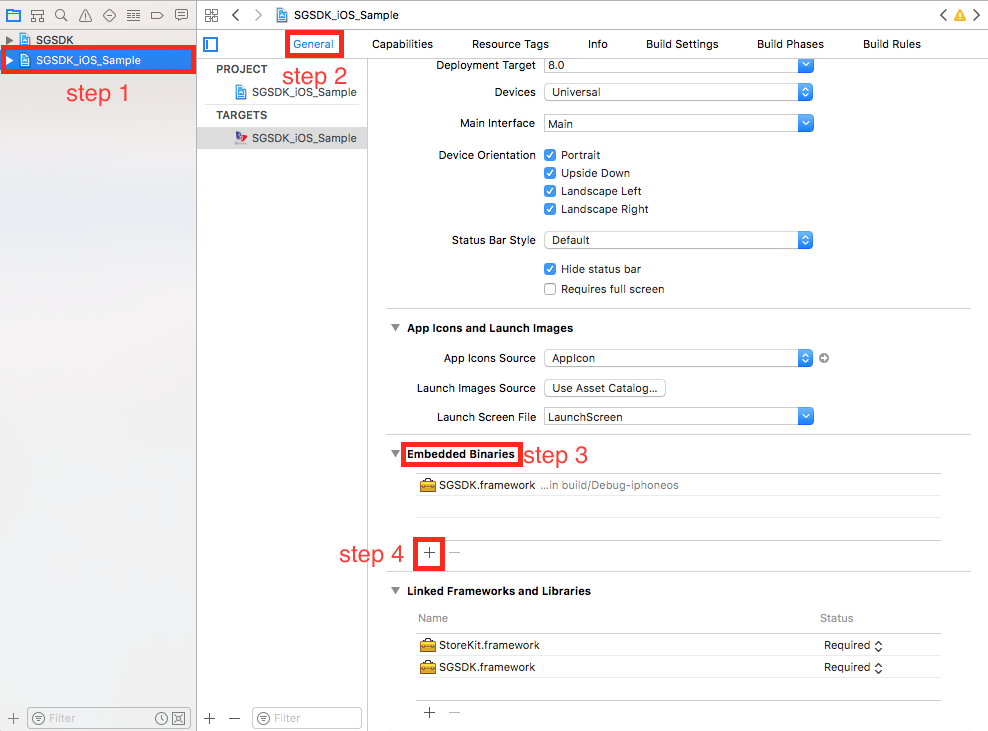Open the Info tab
This screenshot has height=731, width=988.
pyautogui.click(x=597, y=44)
